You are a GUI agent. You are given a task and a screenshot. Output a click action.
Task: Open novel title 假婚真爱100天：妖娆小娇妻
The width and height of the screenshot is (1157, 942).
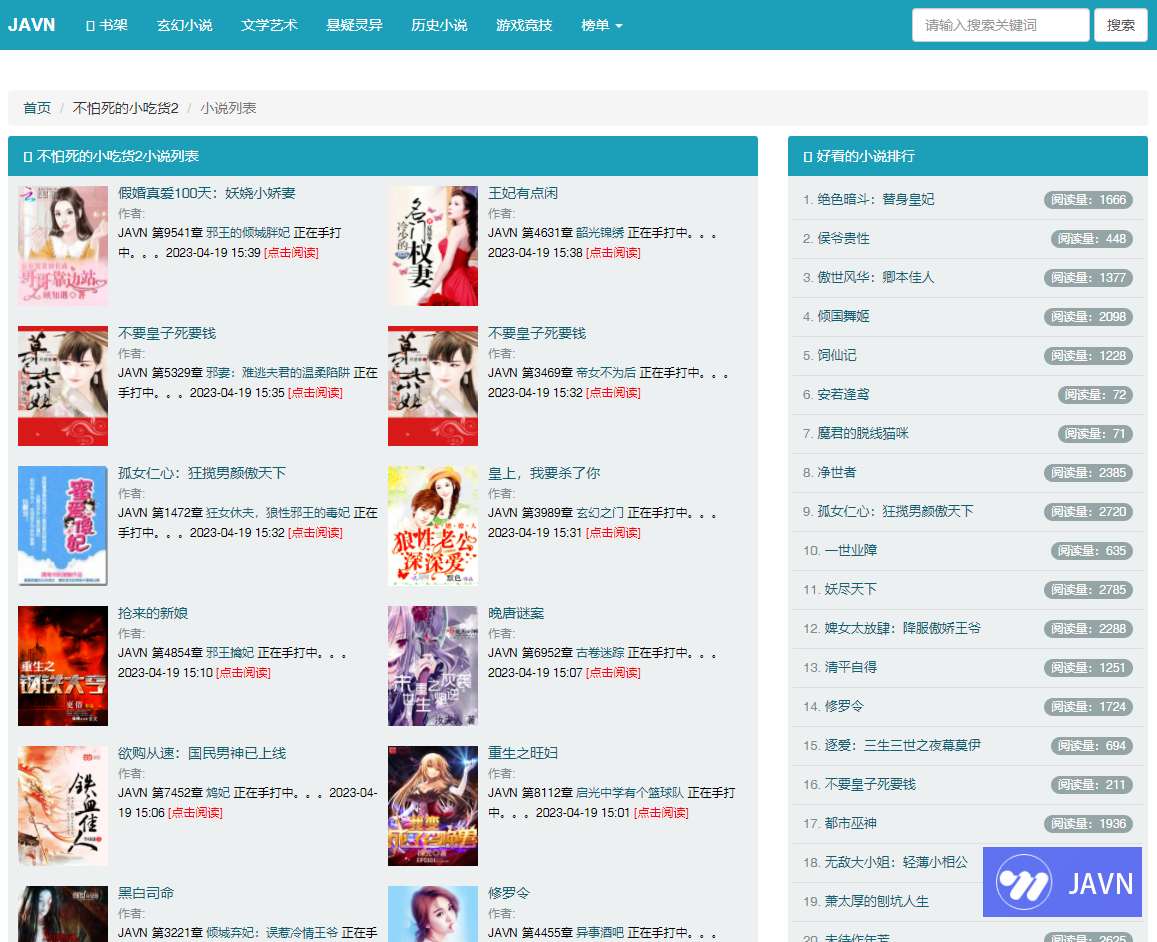tap(207, 193)
